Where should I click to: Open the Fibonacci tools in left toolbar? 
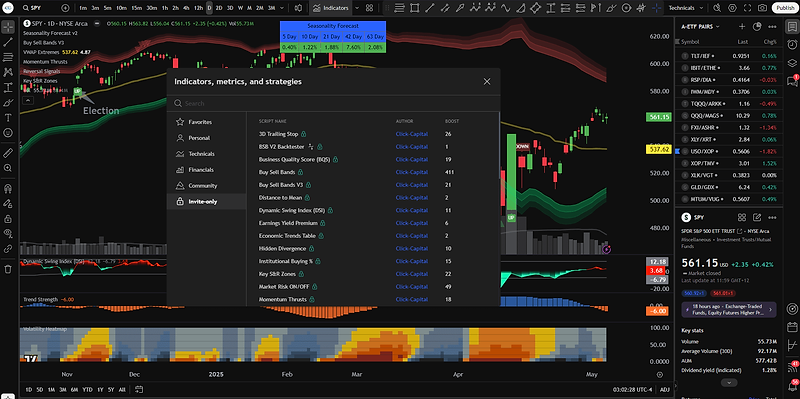click(8, 57)
